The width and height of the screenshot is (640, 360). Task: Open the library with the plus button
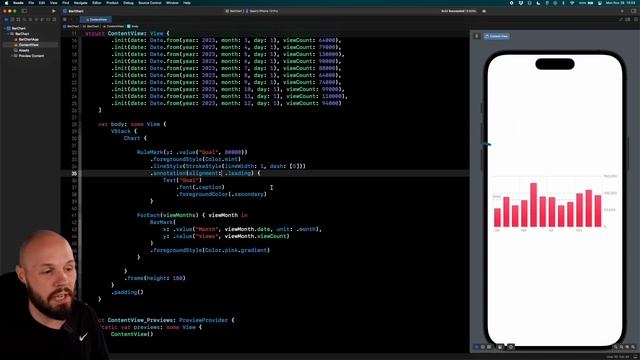(622, 11)
